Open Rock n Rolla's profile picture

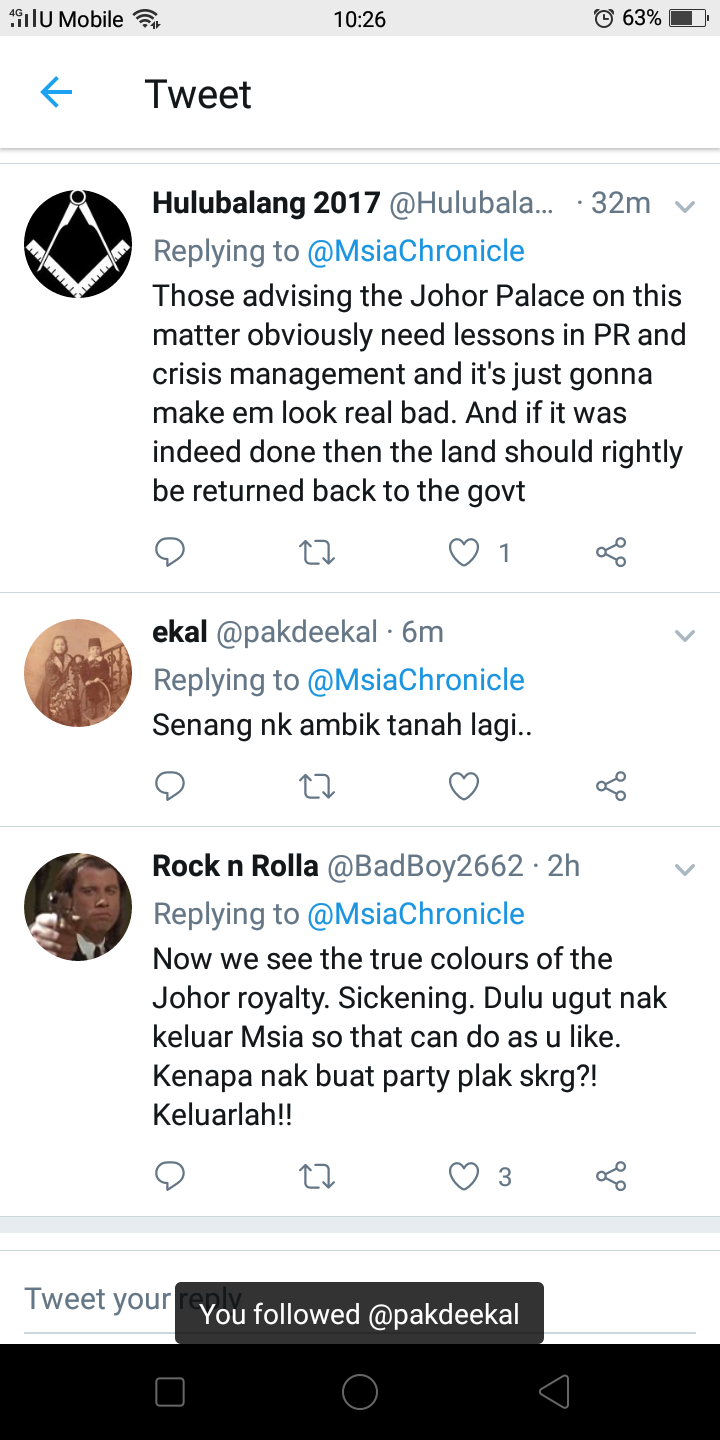pos(78,907)
